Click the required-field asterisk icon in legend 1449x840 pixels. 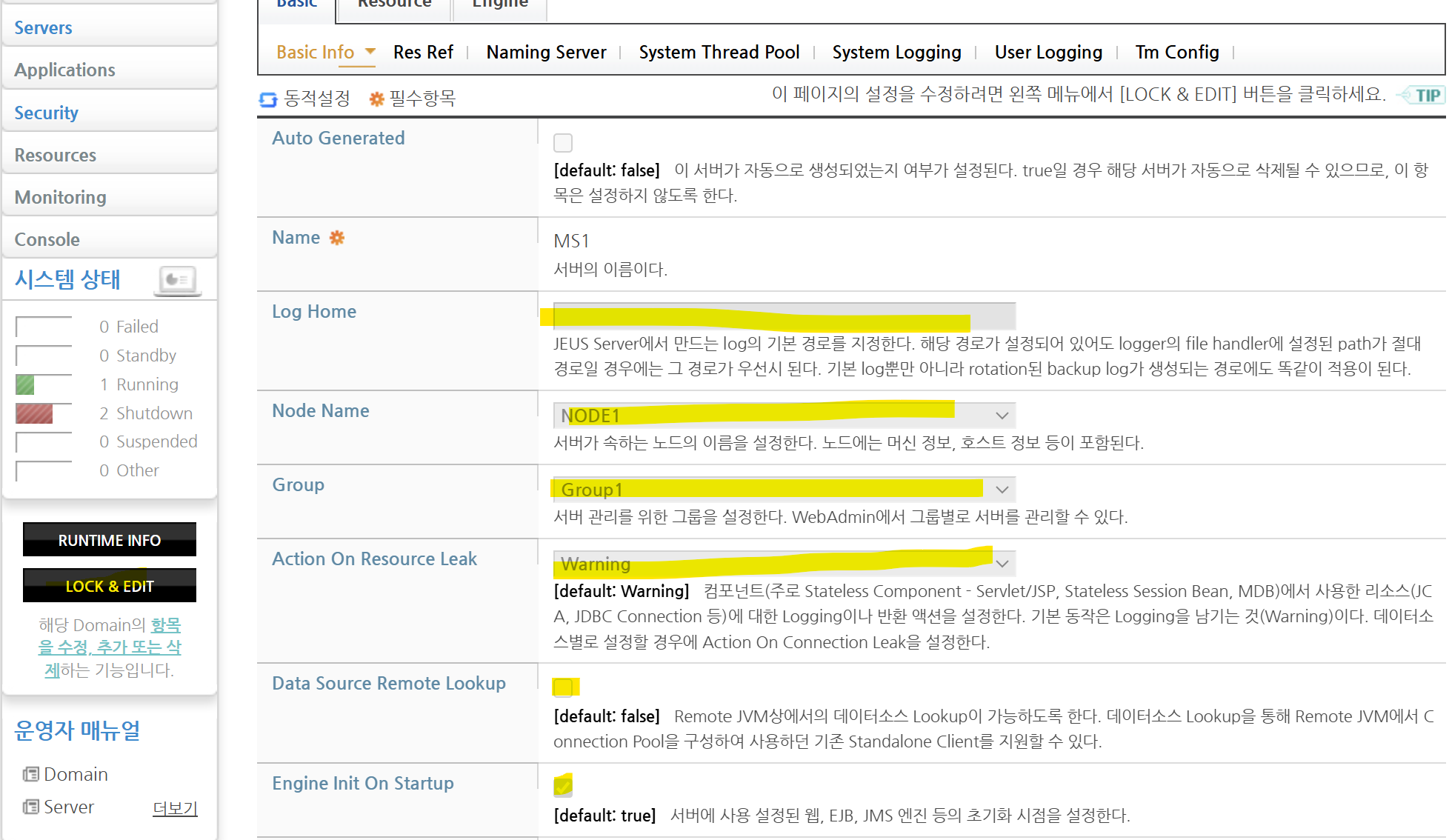tap(376, 99)
